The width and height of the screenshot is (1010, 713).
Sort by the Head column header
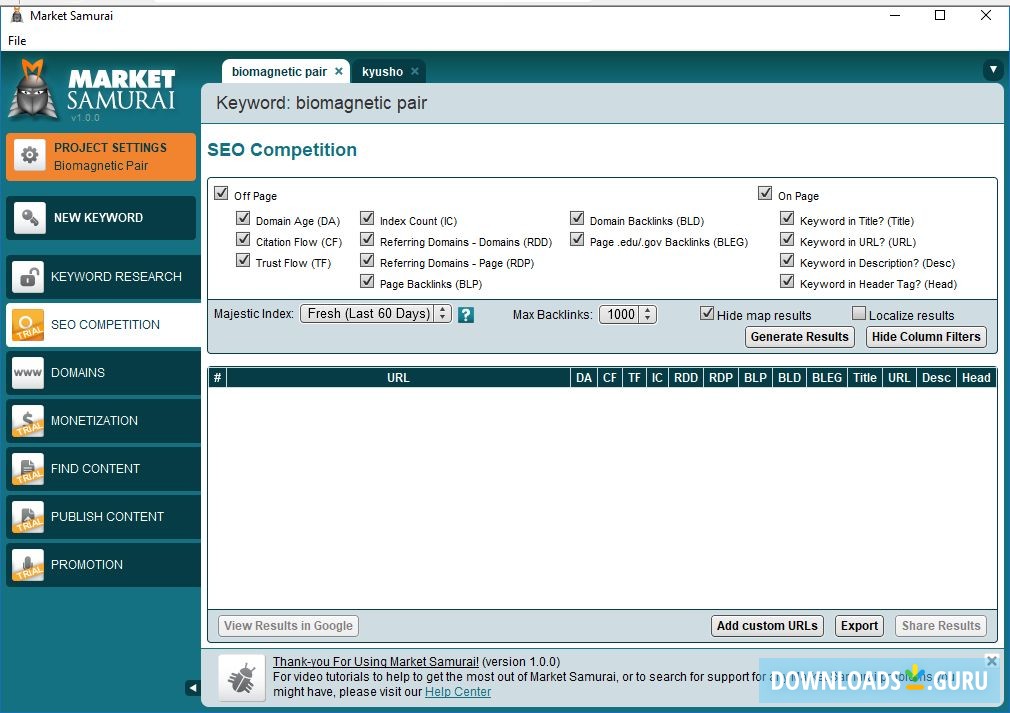[x=976, y=378]
